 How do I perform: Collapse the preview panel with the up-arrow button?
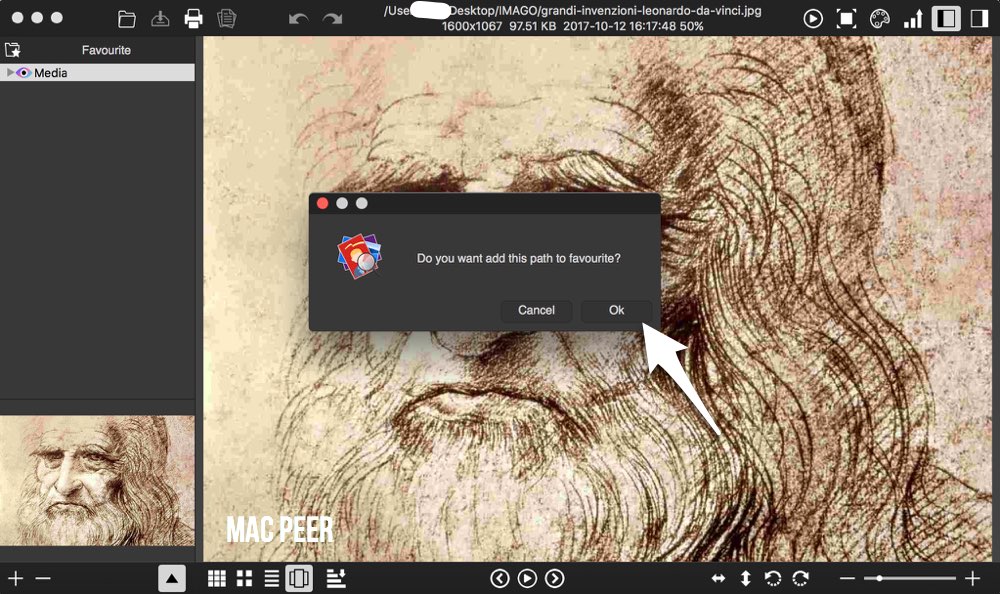tap(171, 578)
